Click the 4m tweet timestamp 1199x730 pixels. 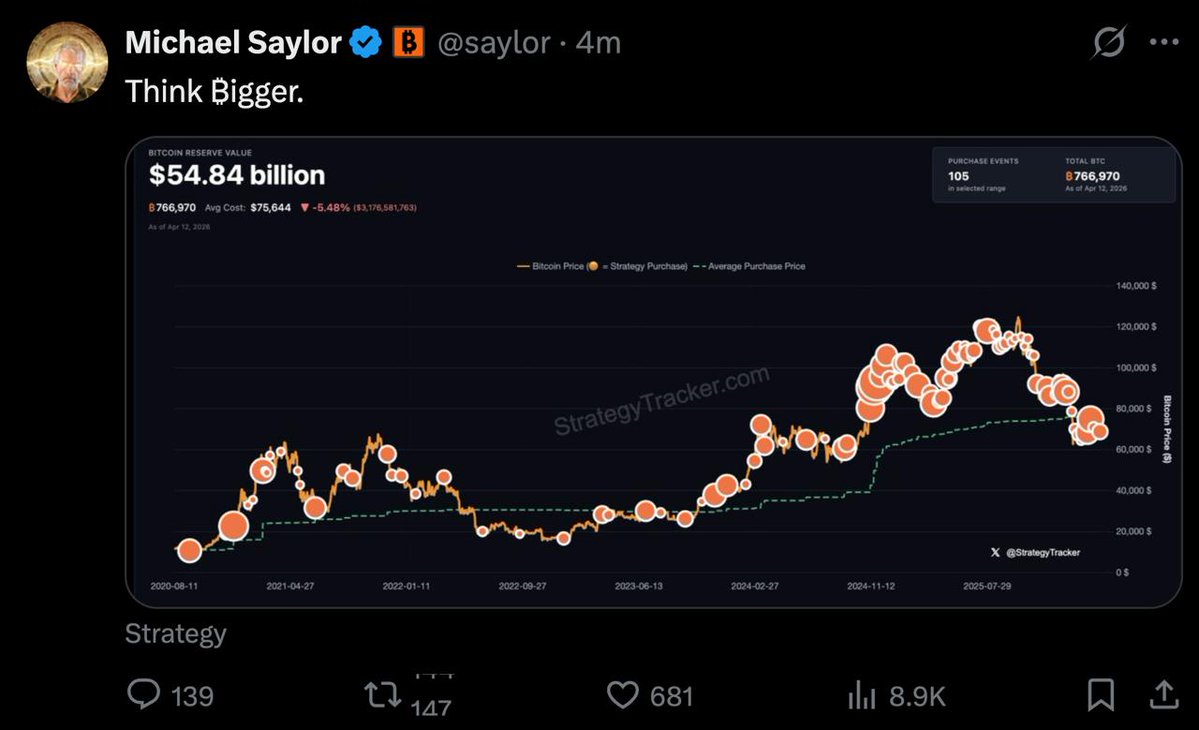599,42
